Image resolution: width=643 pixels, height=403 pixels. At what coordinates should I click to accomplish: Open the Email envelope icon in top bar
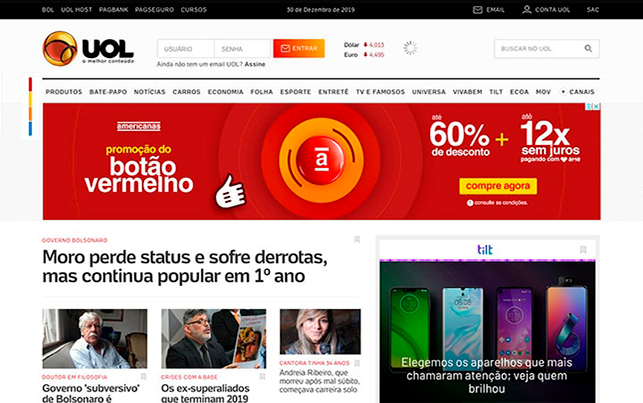pos(477,9)
